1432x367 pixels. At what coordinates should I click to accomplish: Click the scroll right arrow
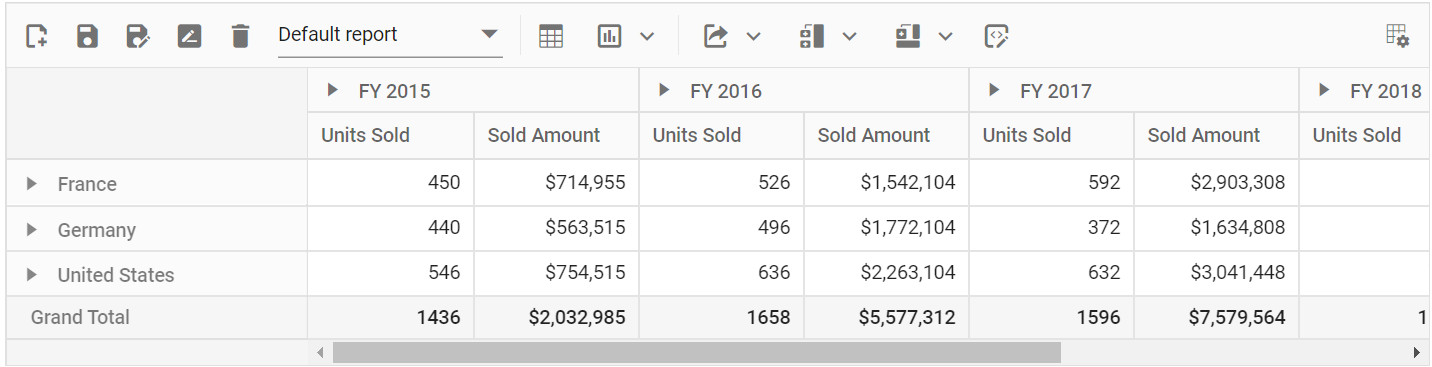1416,352
